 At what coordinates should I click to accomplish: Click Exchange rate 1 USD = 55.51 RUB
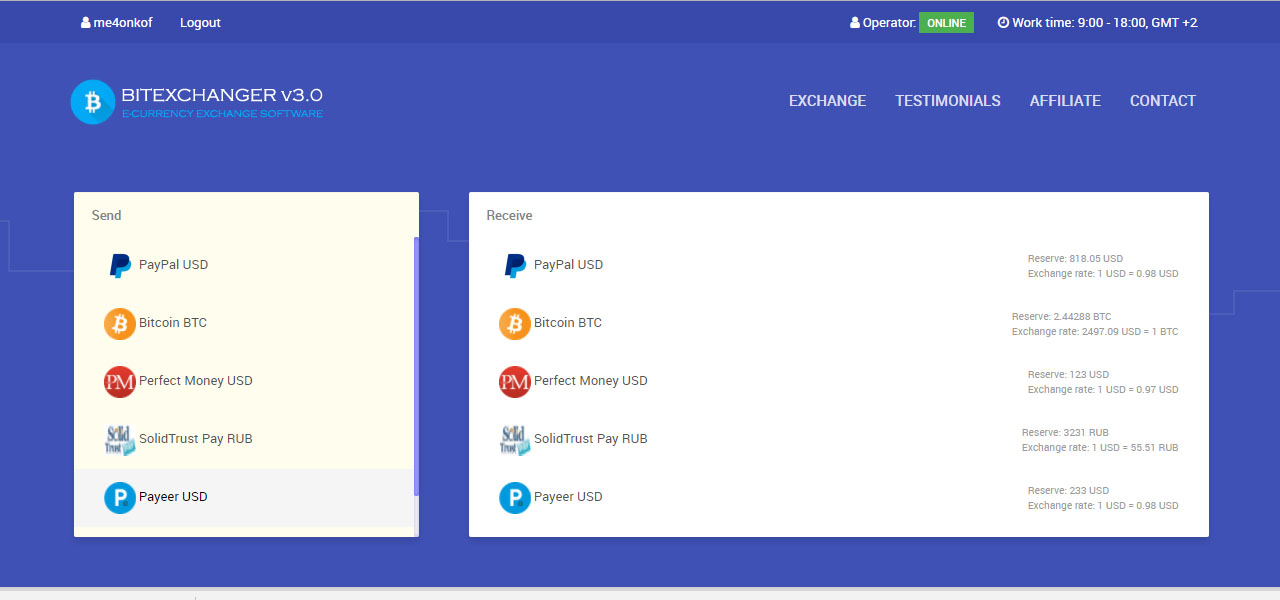[x=1100, y=448]
